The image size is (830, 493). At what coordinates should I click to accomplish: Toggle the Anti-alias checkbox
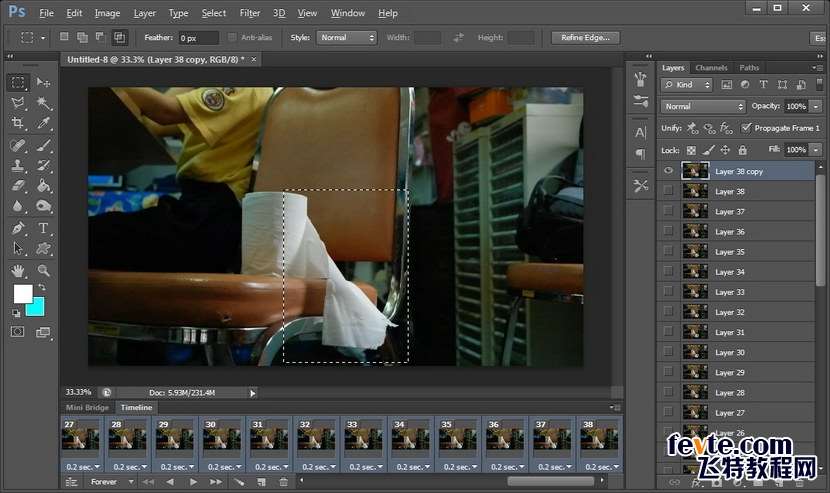232,37
